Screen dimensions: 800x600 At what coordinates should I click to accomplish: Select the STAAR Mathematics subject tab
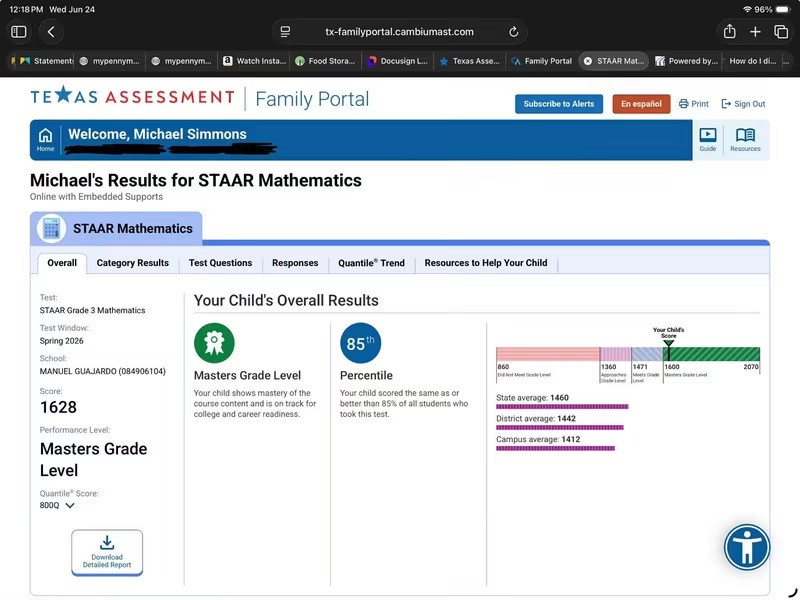pos(116,228)
